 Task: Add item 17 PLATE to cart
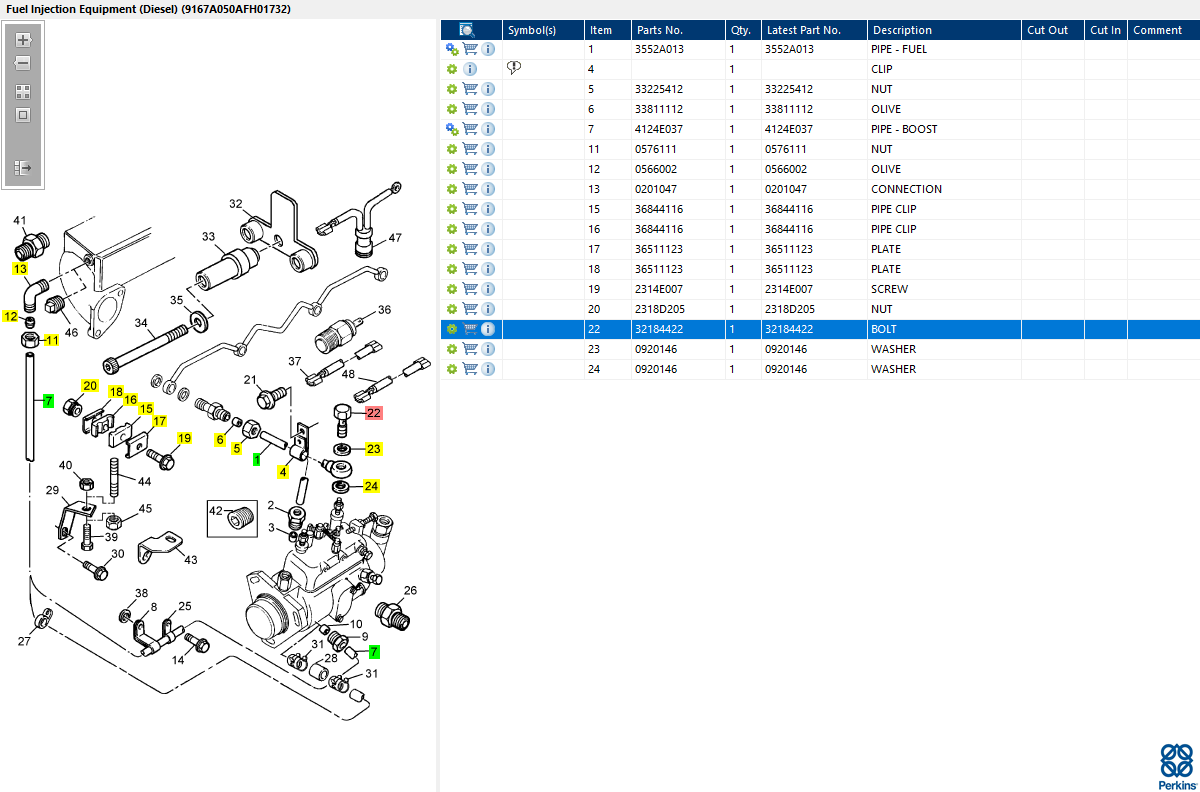tap(470, 249)
